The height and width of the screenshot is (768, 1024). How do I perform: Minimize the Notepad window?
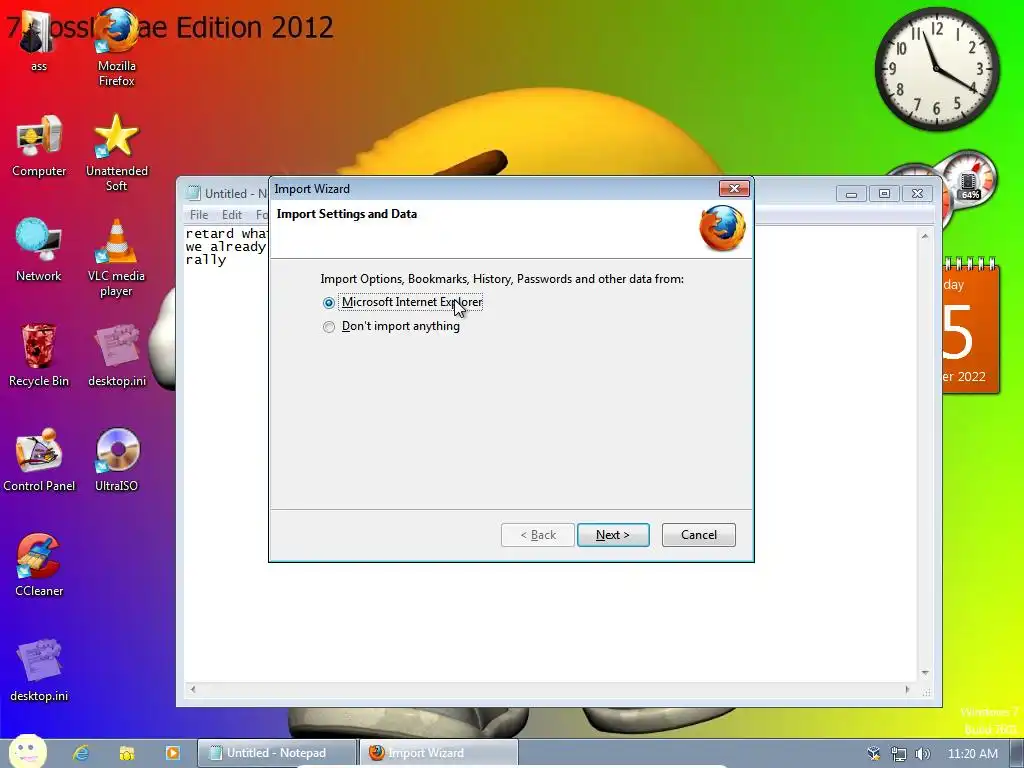point(851,193)
